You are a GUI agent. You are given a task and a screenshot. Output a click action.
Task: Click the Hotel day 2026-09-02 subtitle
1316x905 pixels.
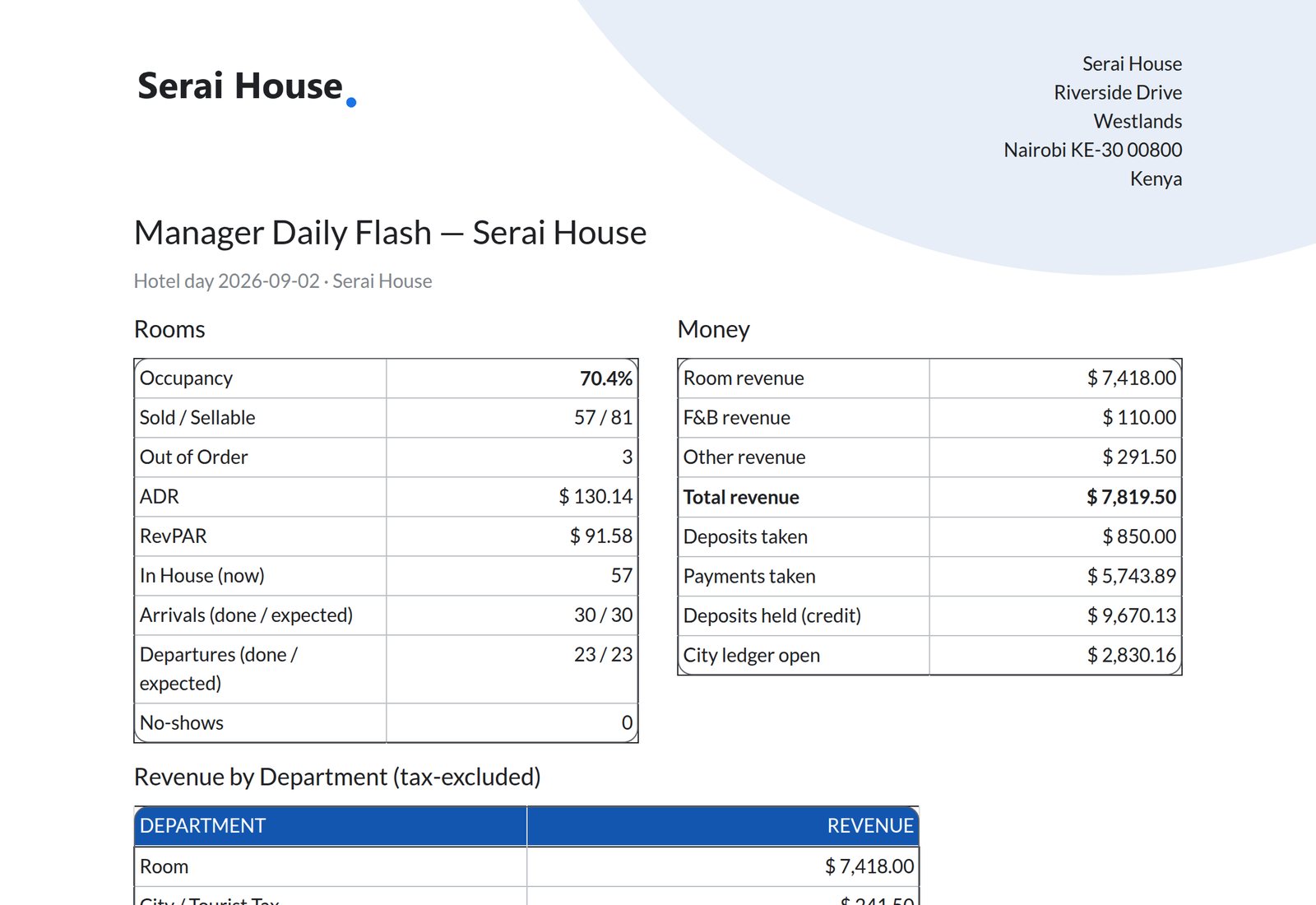click(x=283, y=281)
